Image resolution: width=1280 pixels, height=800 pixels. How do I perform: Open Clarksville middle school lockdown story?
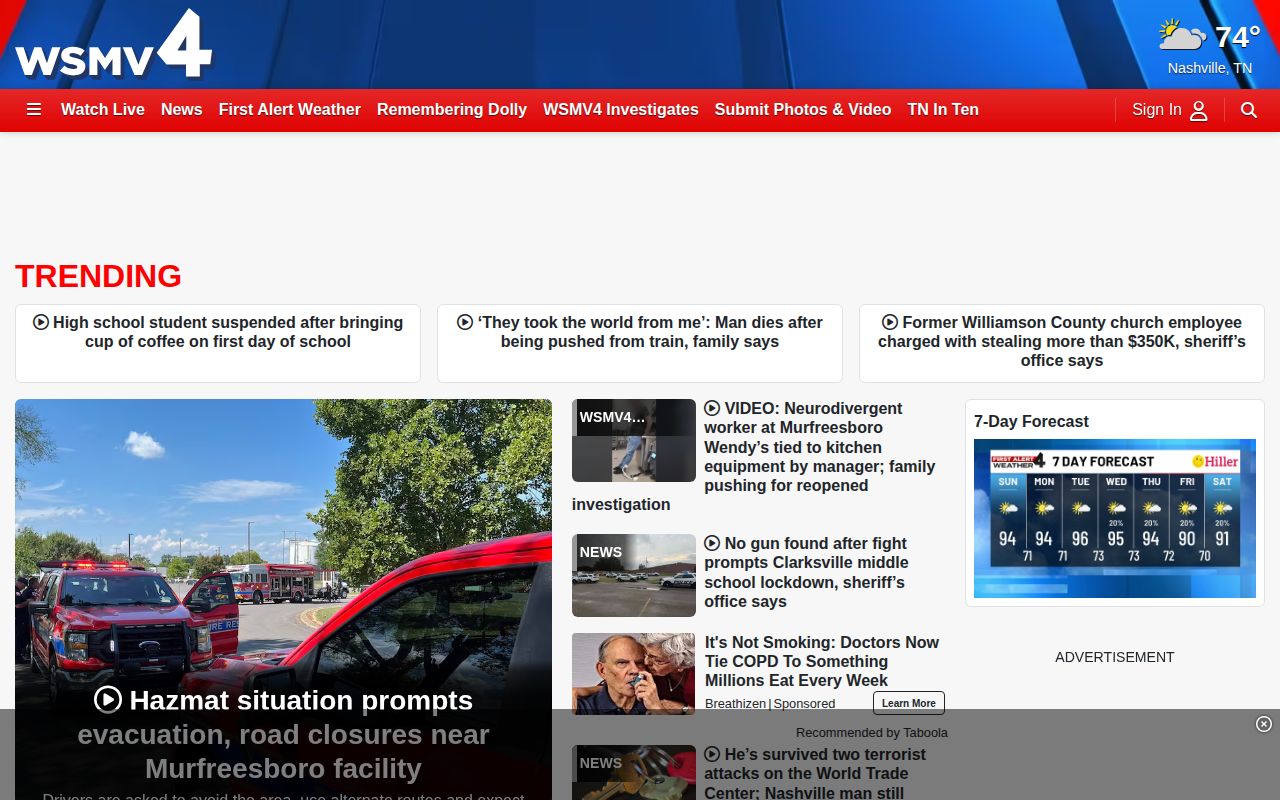[806, 572]
